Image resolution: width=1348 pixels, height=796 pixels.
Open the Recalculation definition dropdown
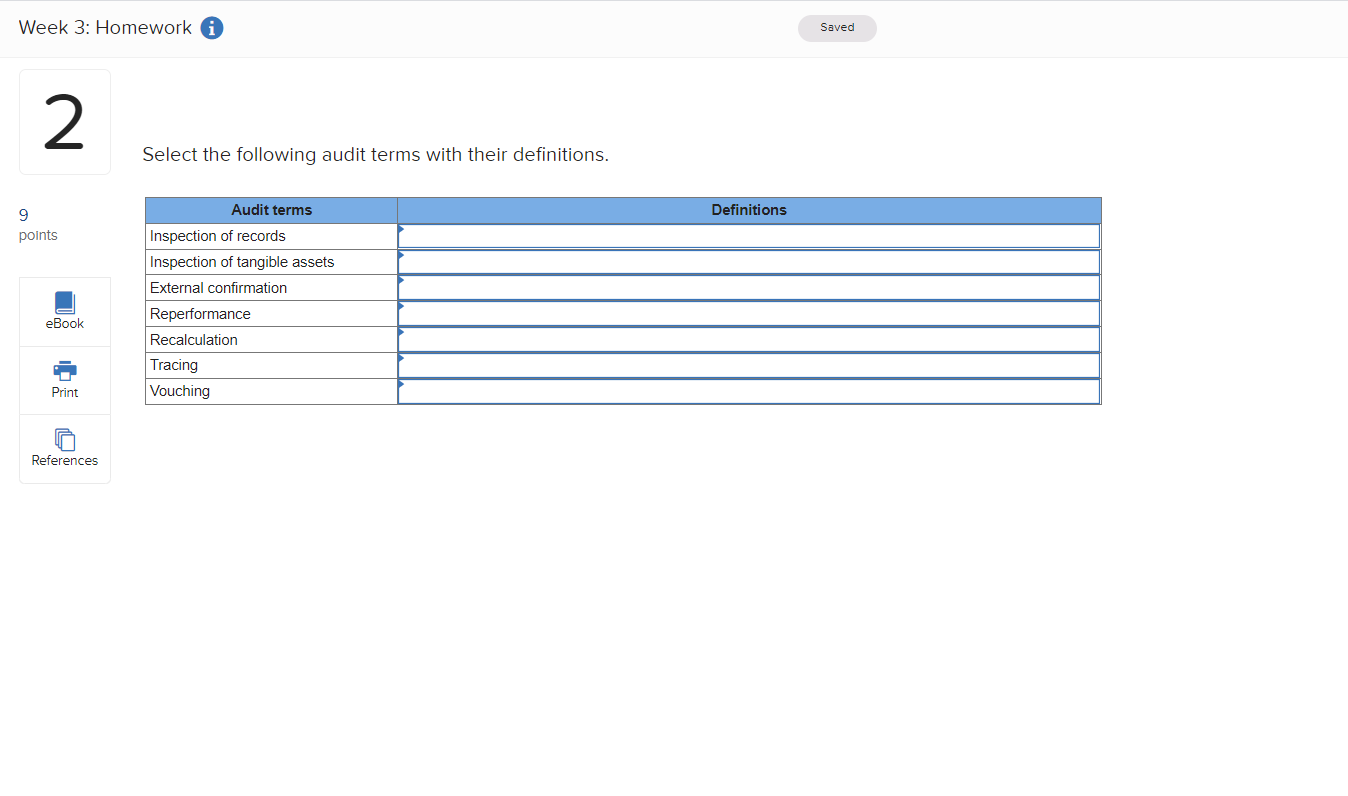pyautogui.click(x=748, y=339)
